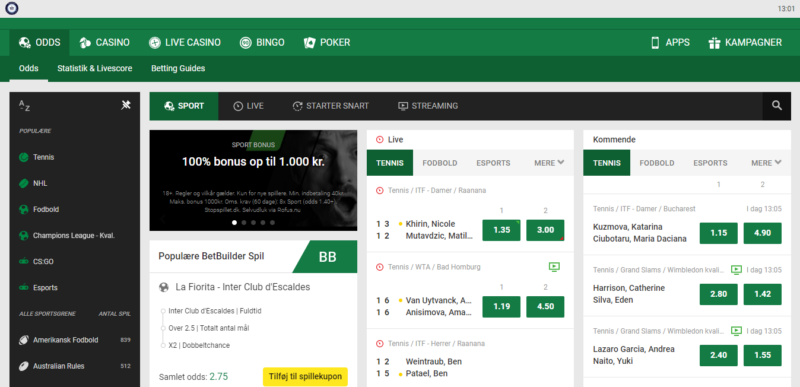Open the CASINO section
The height and width of the screenshot is (387, 800).
pos(105,43)
